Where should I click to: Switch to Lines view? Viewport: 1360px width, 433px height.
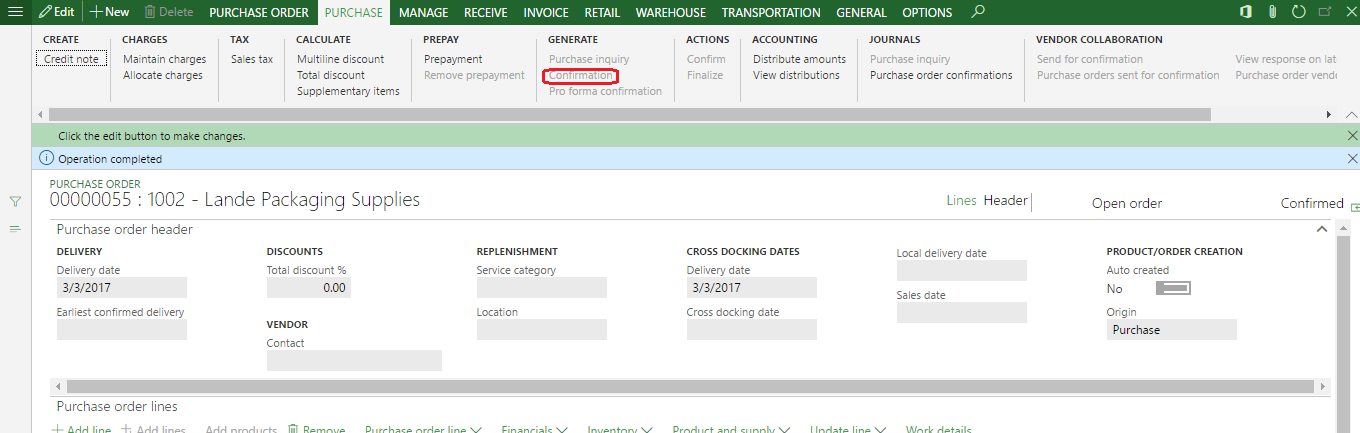[x=960, y=200]
